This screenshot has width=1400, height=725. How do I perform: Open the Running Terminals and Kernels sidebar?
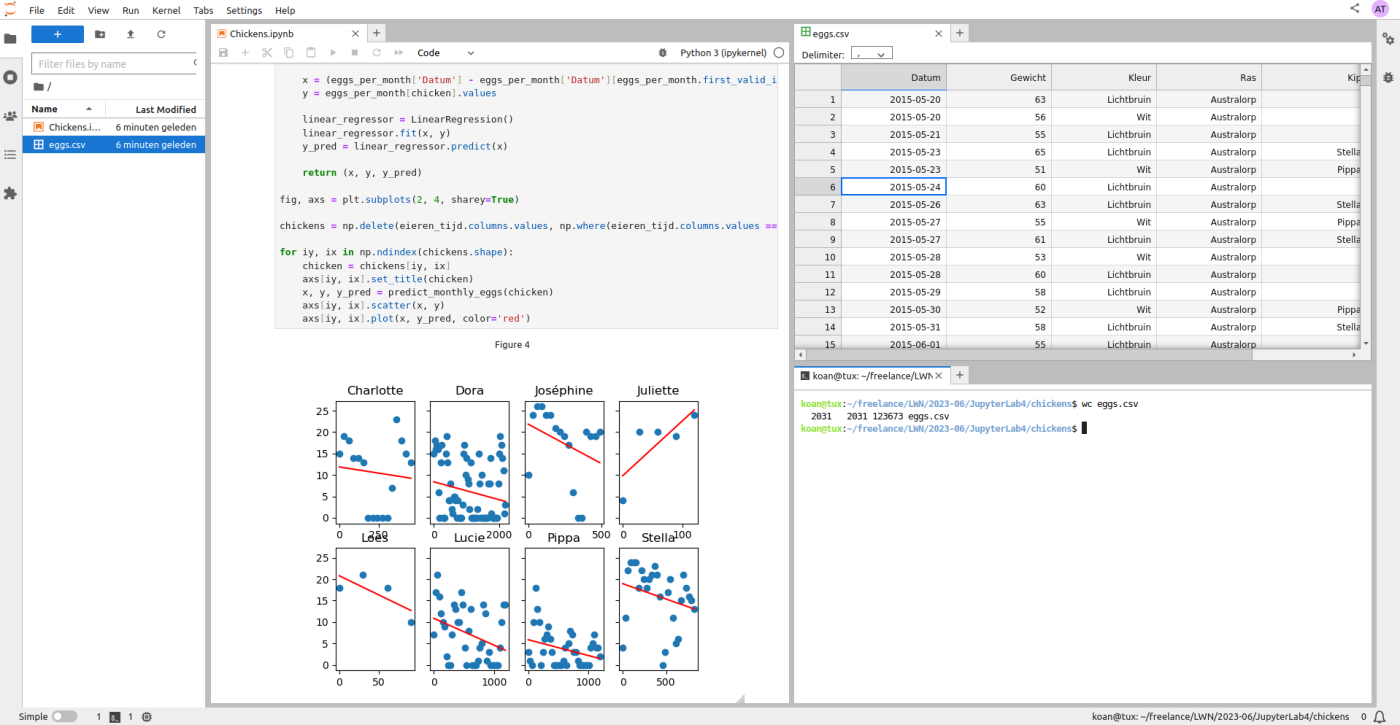point(10,77)
